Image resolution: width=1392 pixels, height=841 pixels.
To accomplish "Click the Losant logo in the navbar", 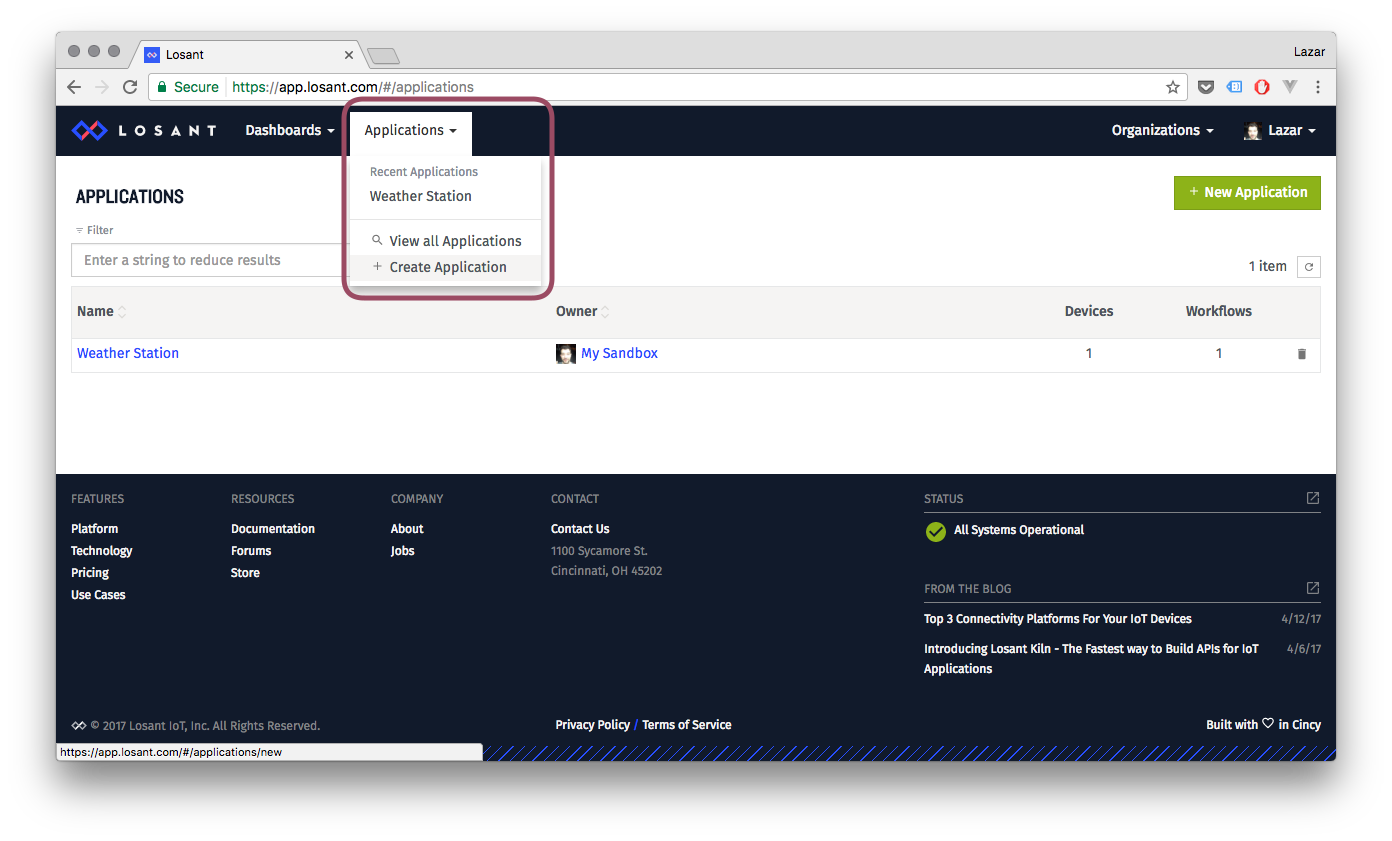I will (x=144, y=131).
